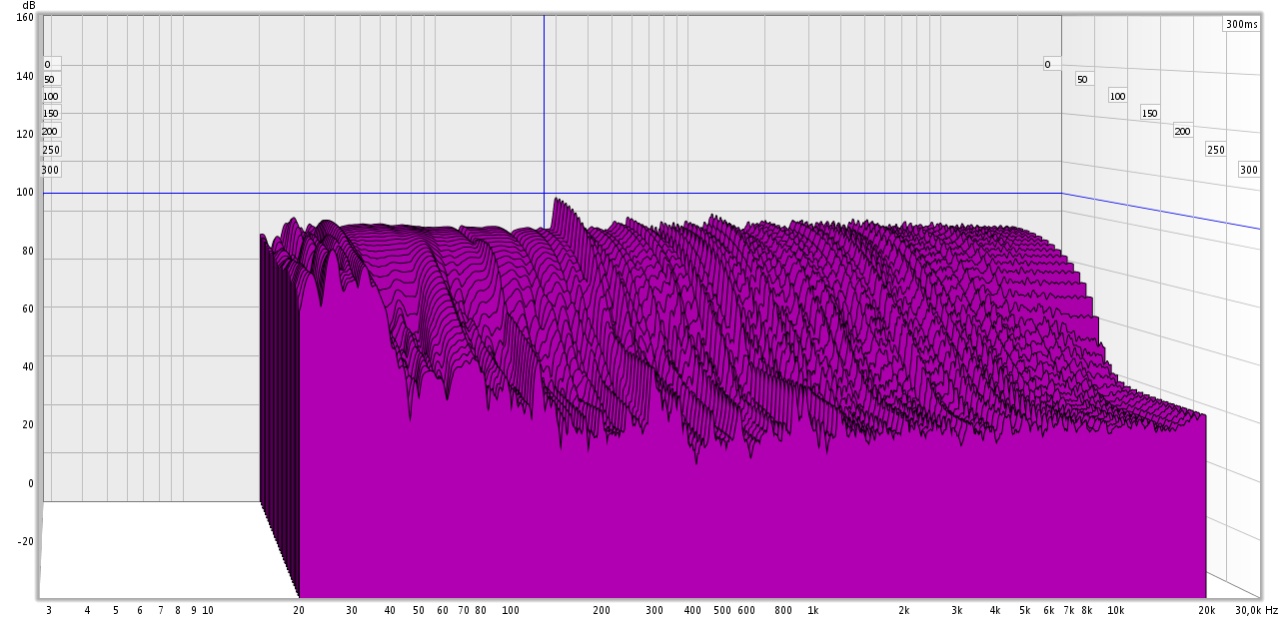Click the 1k tick on frequency axis
Screen dimensions: 1279x620
pos(813,609)
